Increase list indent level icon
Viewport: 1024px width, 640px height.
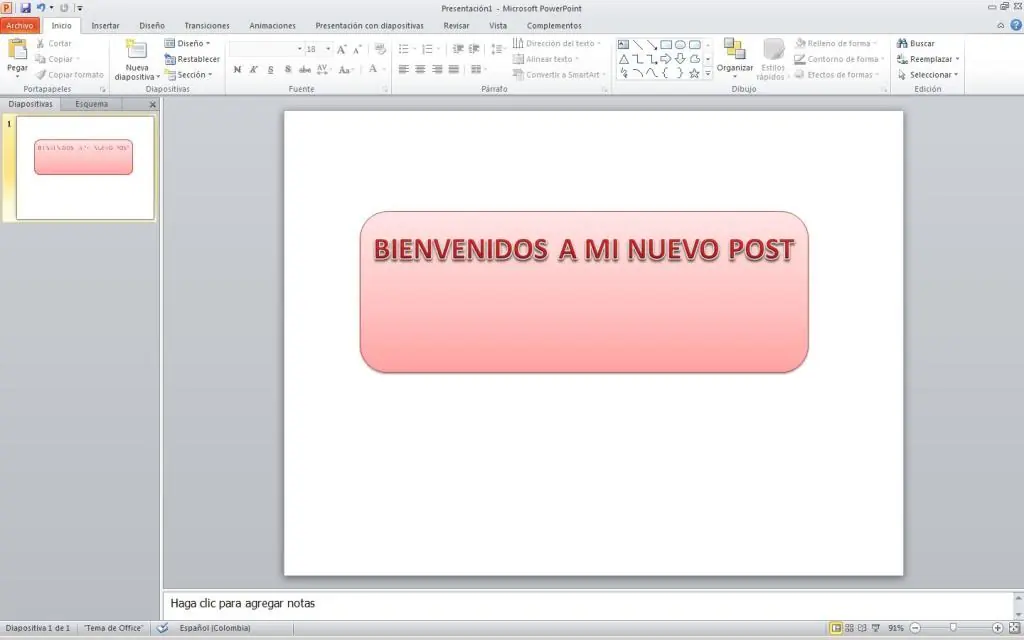click(x=474, y=49)
